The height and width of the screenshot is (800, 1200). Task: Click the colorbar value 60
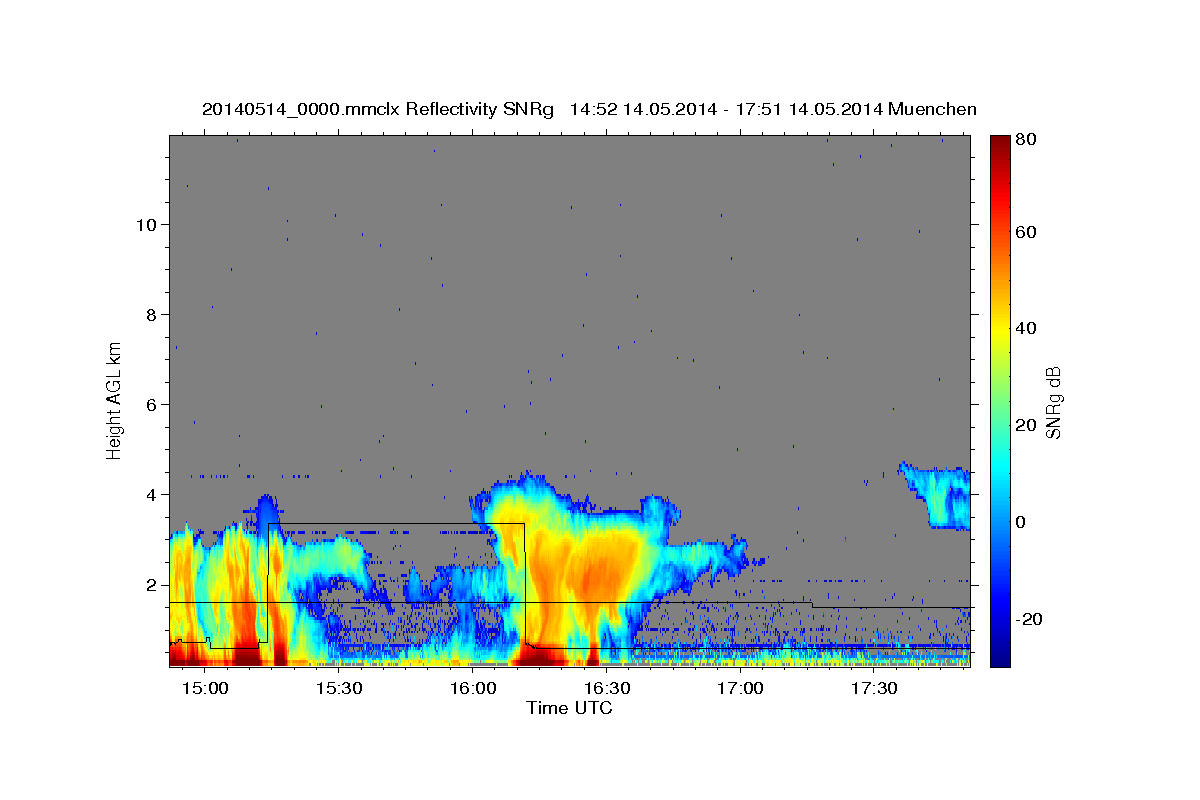tap(1026, 232)
